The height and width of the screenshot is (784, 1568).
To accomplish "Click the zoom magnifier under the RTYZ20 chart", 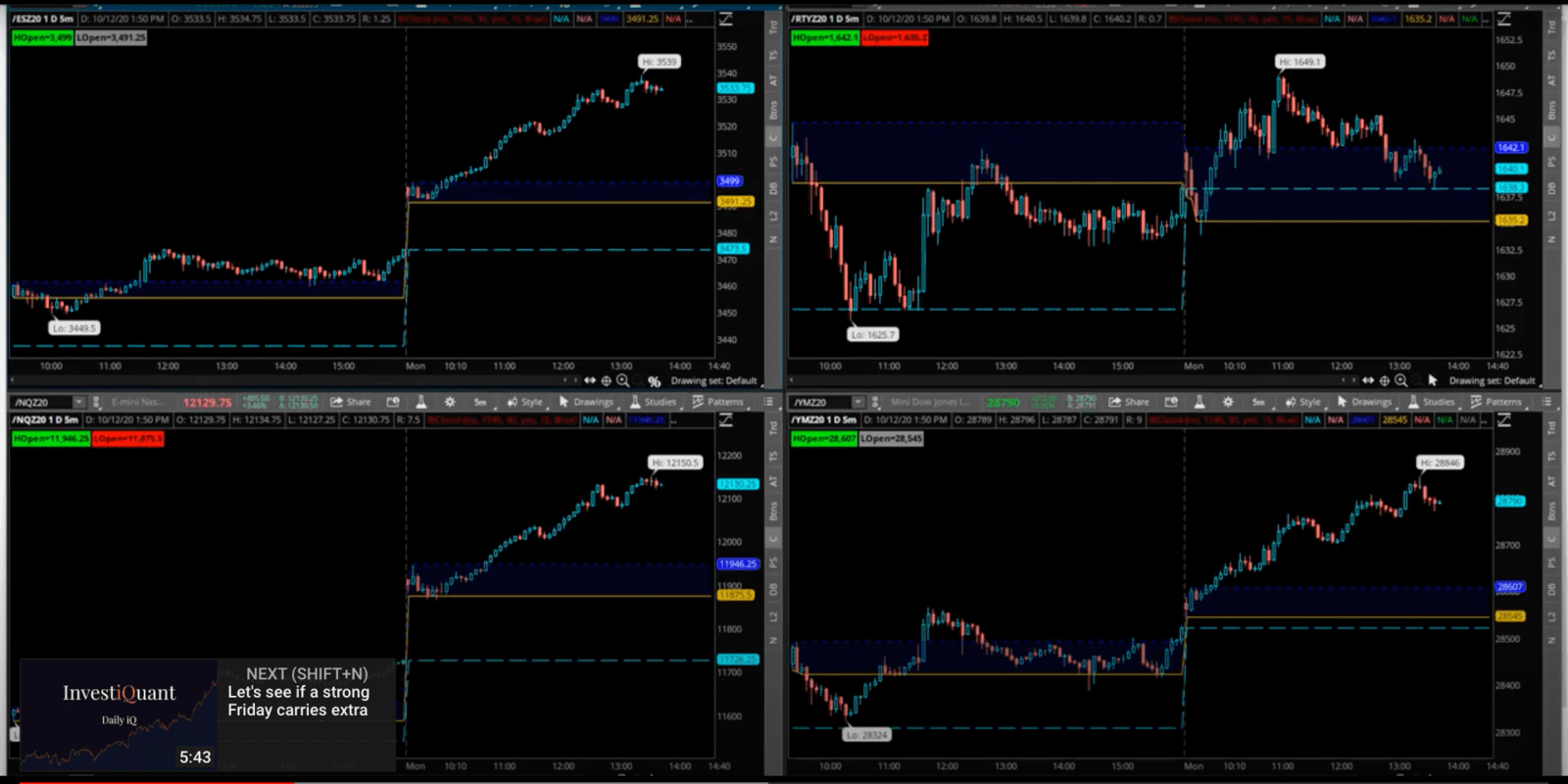I will (1400, 380).
